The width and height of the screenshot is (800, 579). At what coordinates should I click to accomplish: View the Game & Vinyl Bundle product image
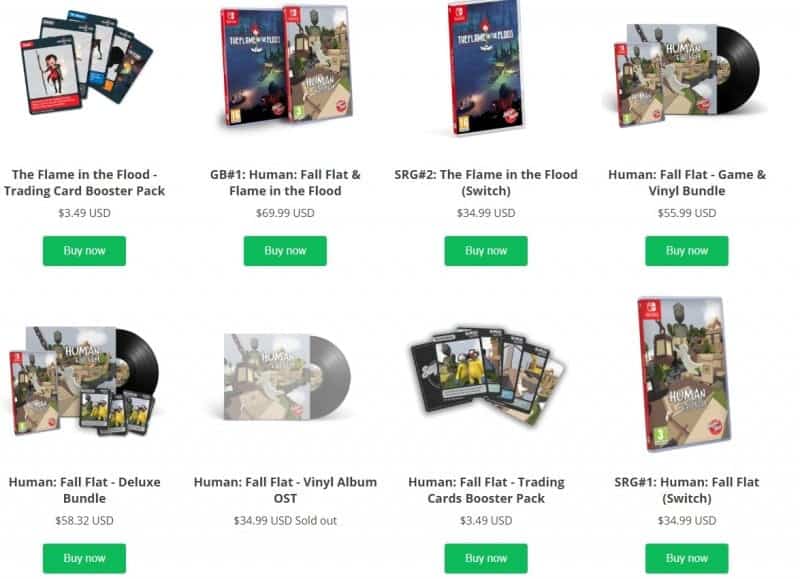[686, 74]
